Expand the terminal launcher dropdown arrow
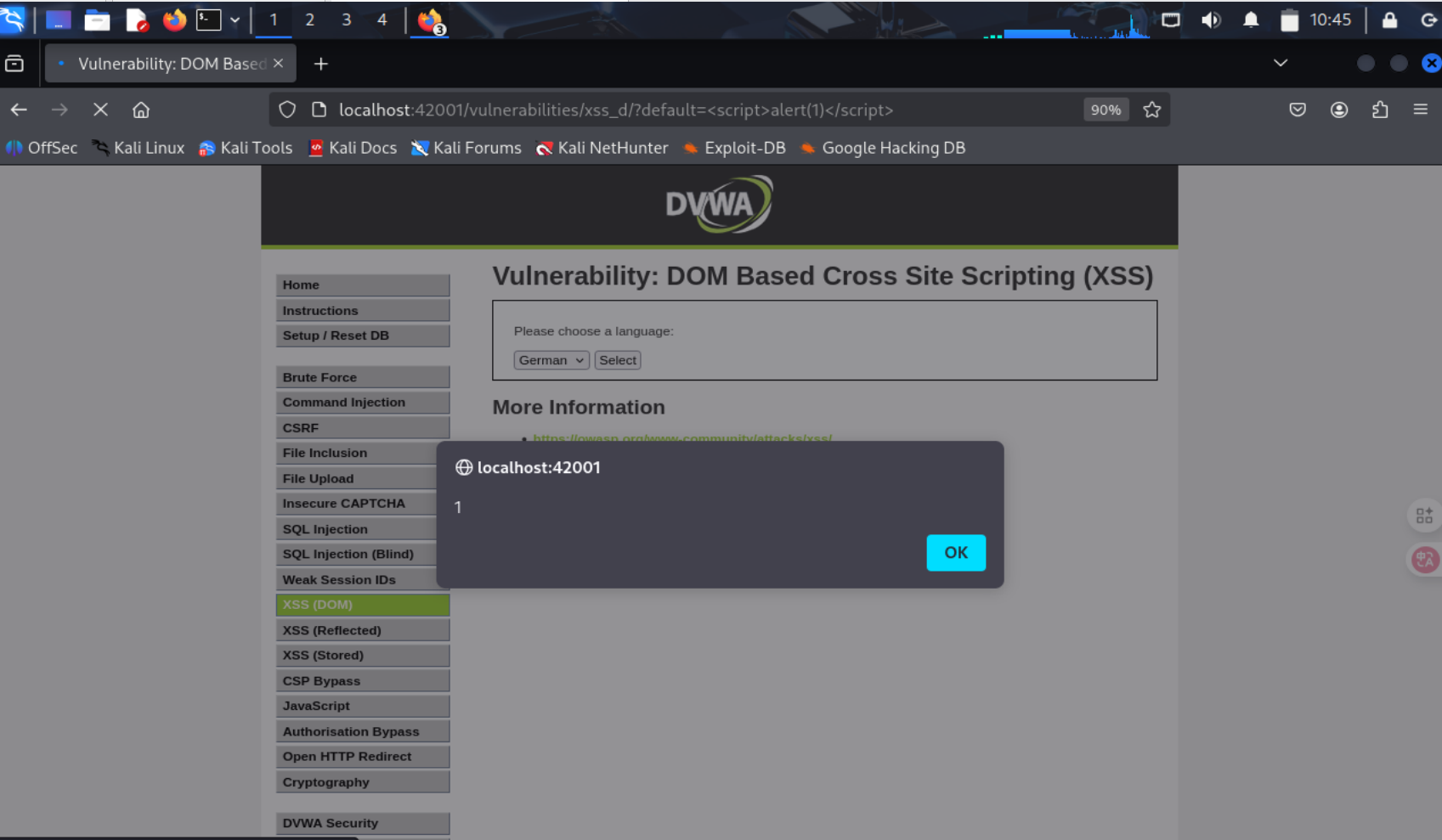This screenshot has height=840, width=1442. (x=235, y=20)
